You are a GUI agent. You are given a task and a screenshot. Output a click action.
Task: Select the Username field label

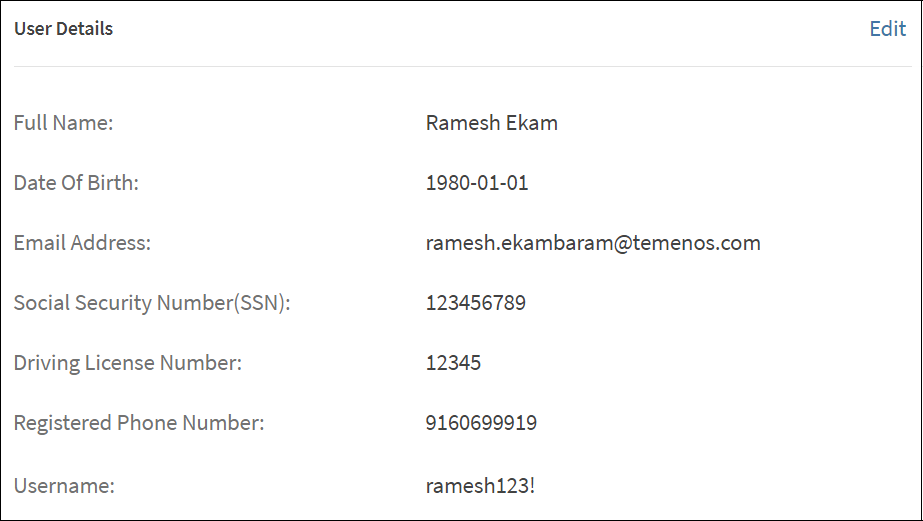64,487
